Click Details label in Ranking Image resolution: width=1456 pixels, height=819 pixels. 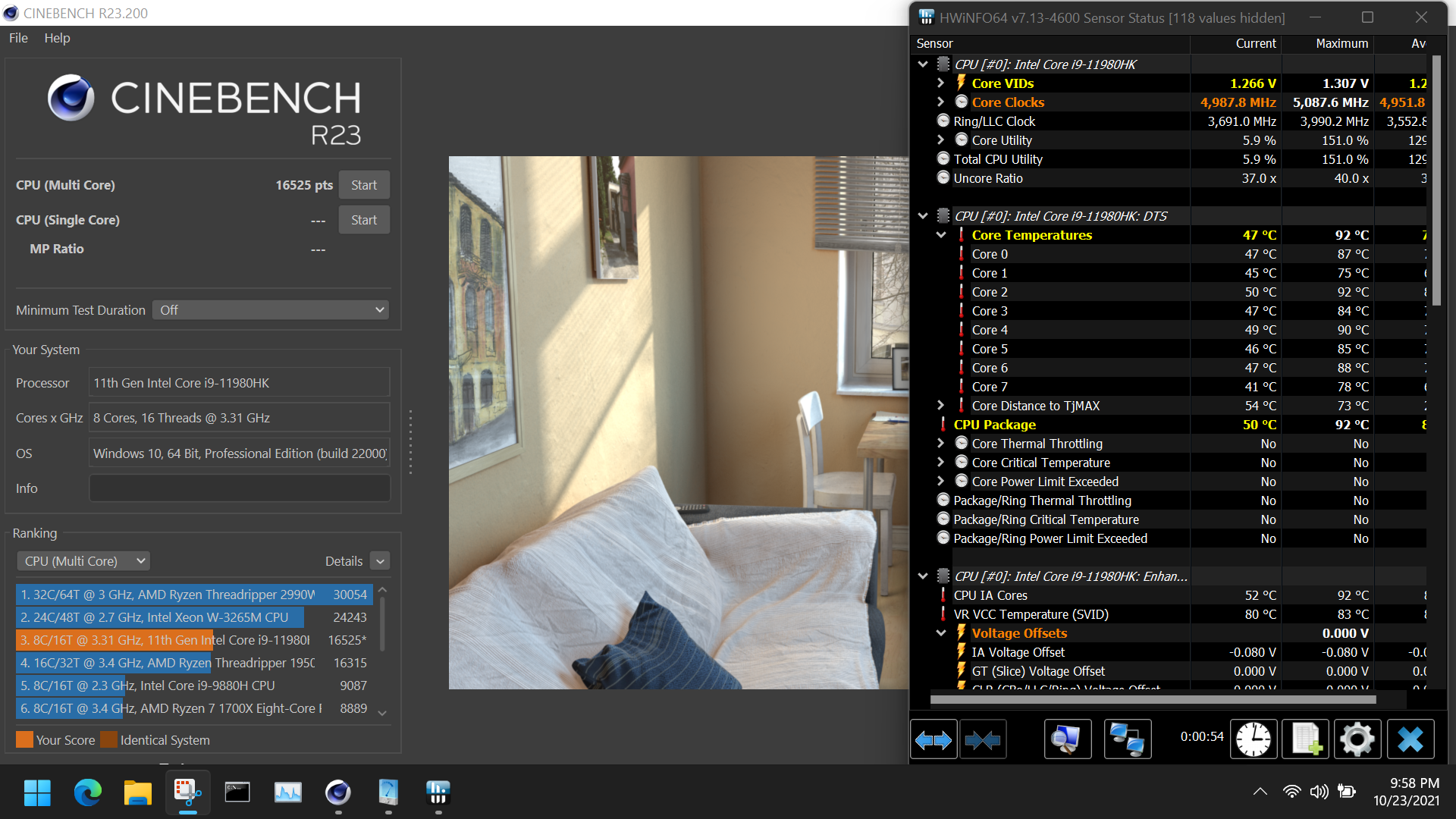pos(344,561)
